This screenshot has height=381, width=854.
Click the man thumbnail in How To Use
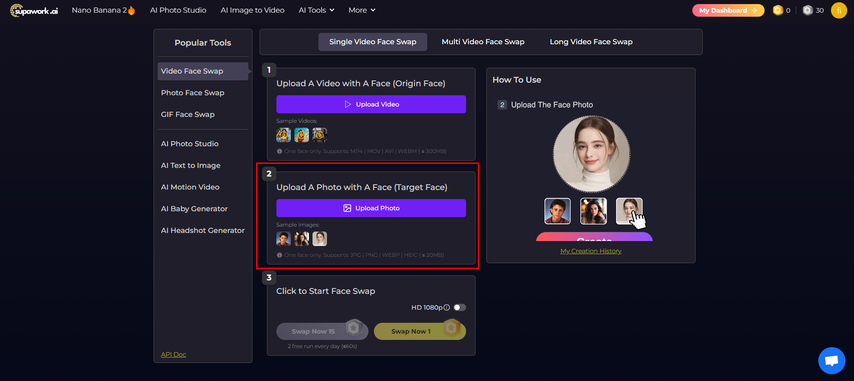pyautogui.click(x=557, y=211)
